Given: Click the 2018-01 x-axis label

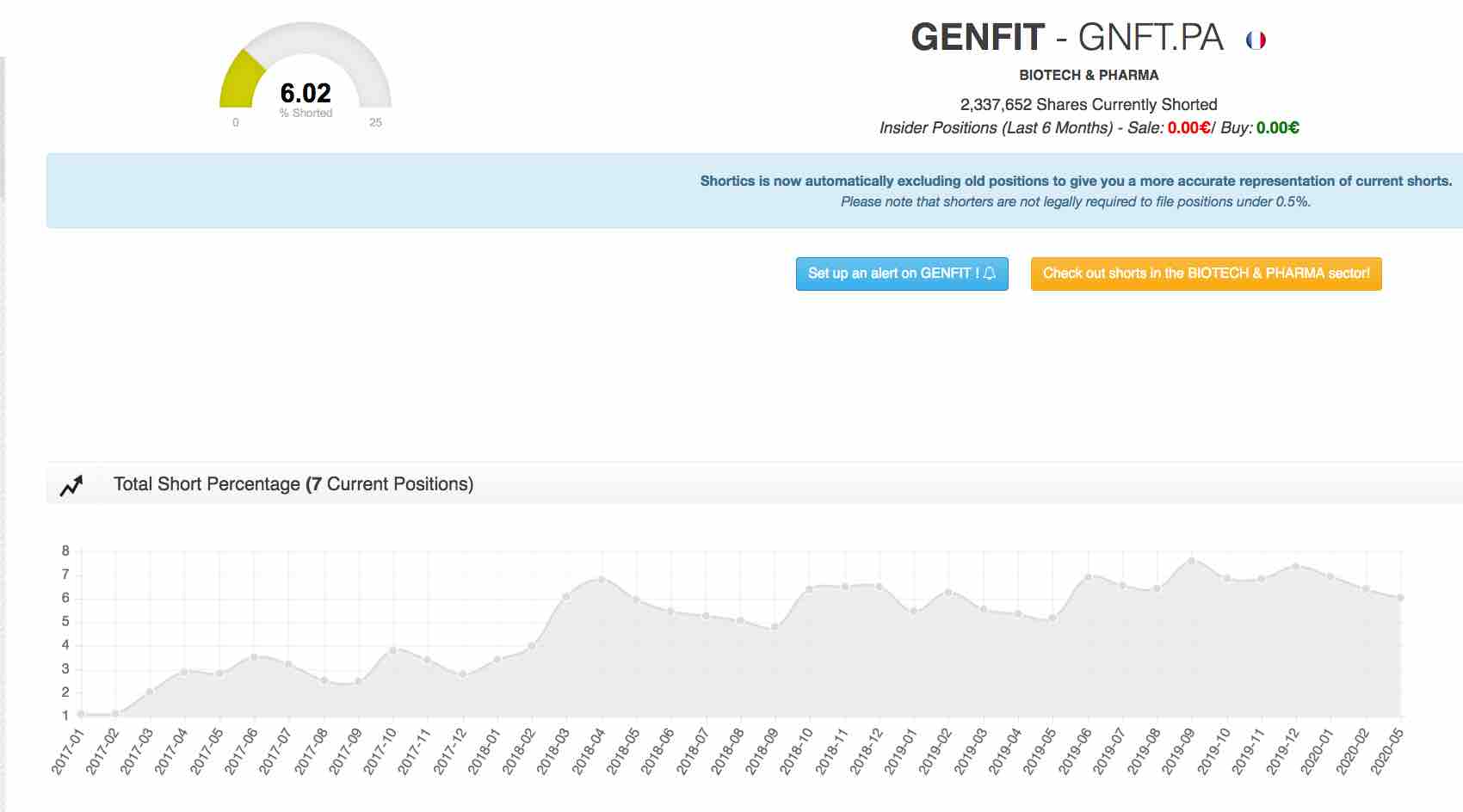Looking at the screenshot, I should pyautogui.click(x=483, y=752).
